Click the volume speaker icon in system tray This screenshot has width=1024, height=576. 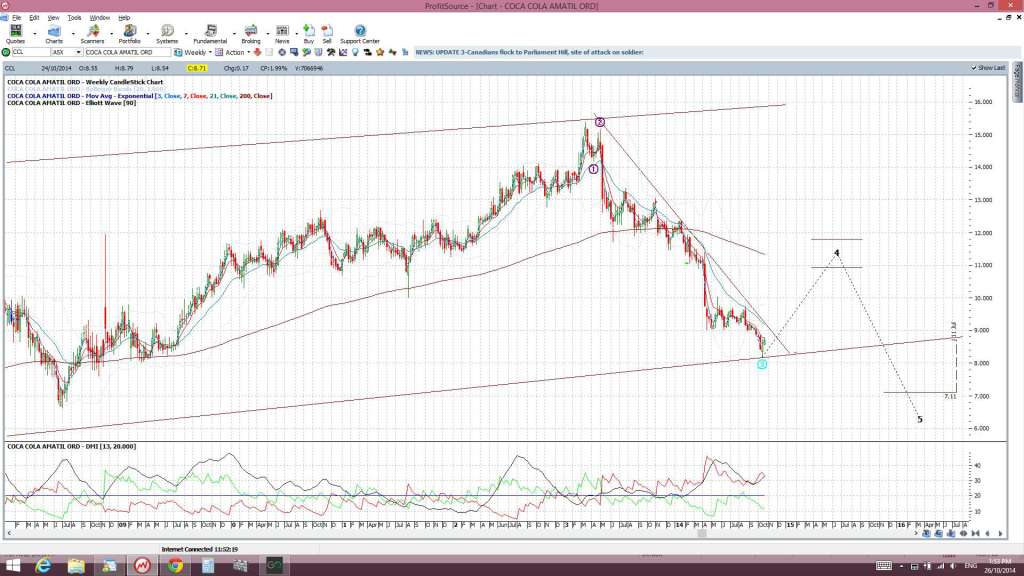tap(952, 566)
